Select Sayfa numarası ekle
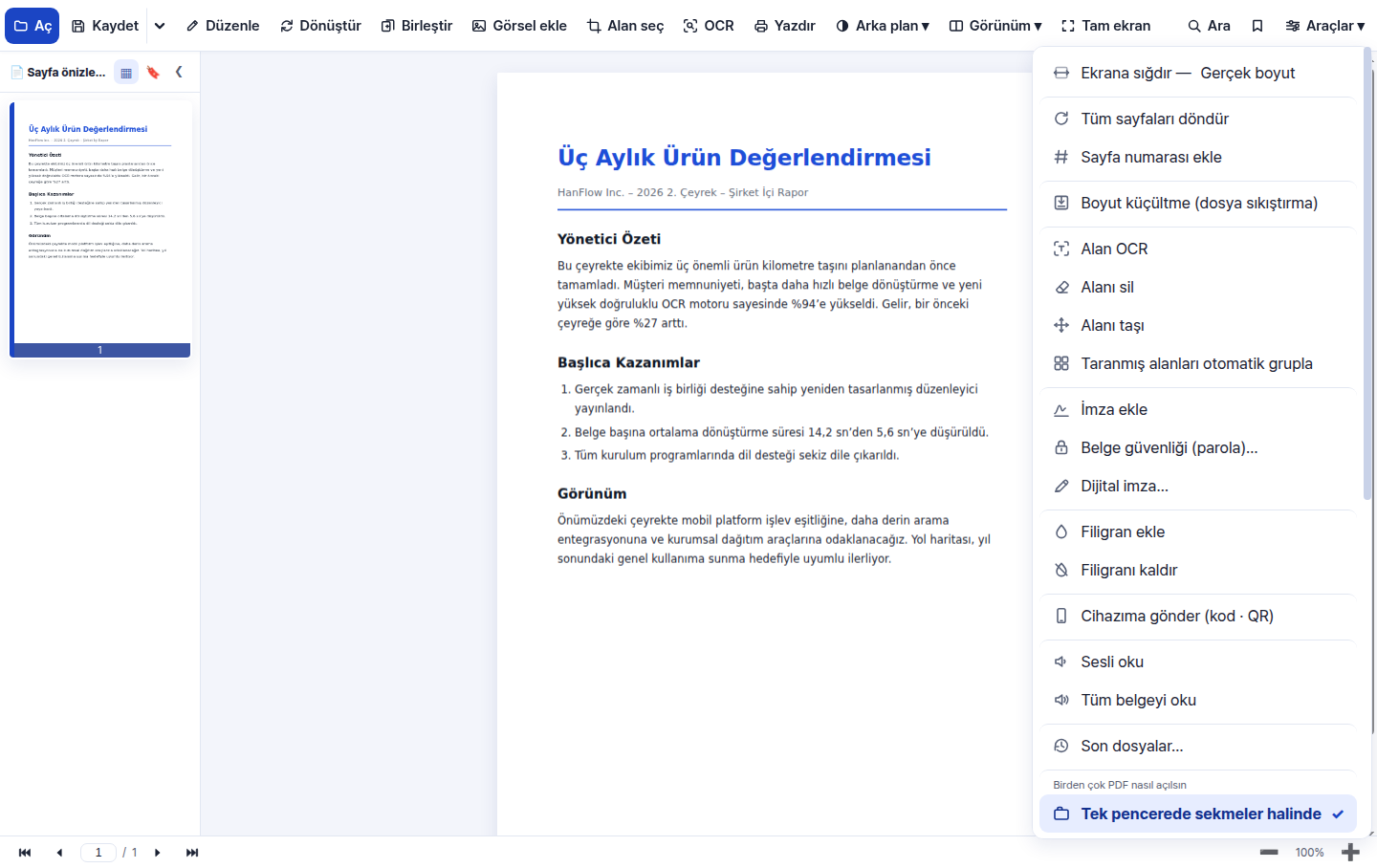The image size is (1377, 868). 1198,157
